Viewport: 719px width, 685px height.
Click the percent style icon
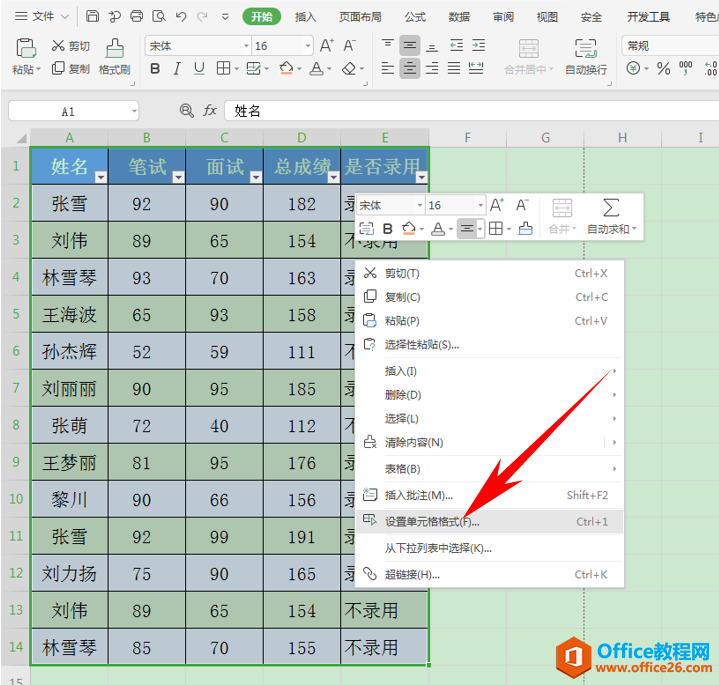click(x=663, y=69)
